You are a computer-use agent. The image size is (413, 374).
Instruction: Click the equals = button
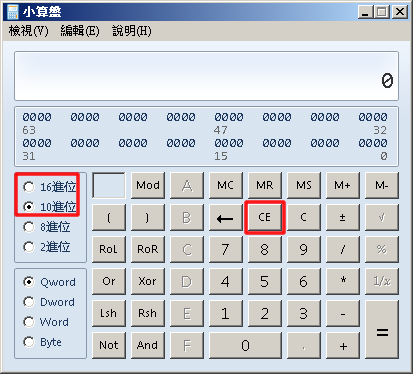point(382,329)
